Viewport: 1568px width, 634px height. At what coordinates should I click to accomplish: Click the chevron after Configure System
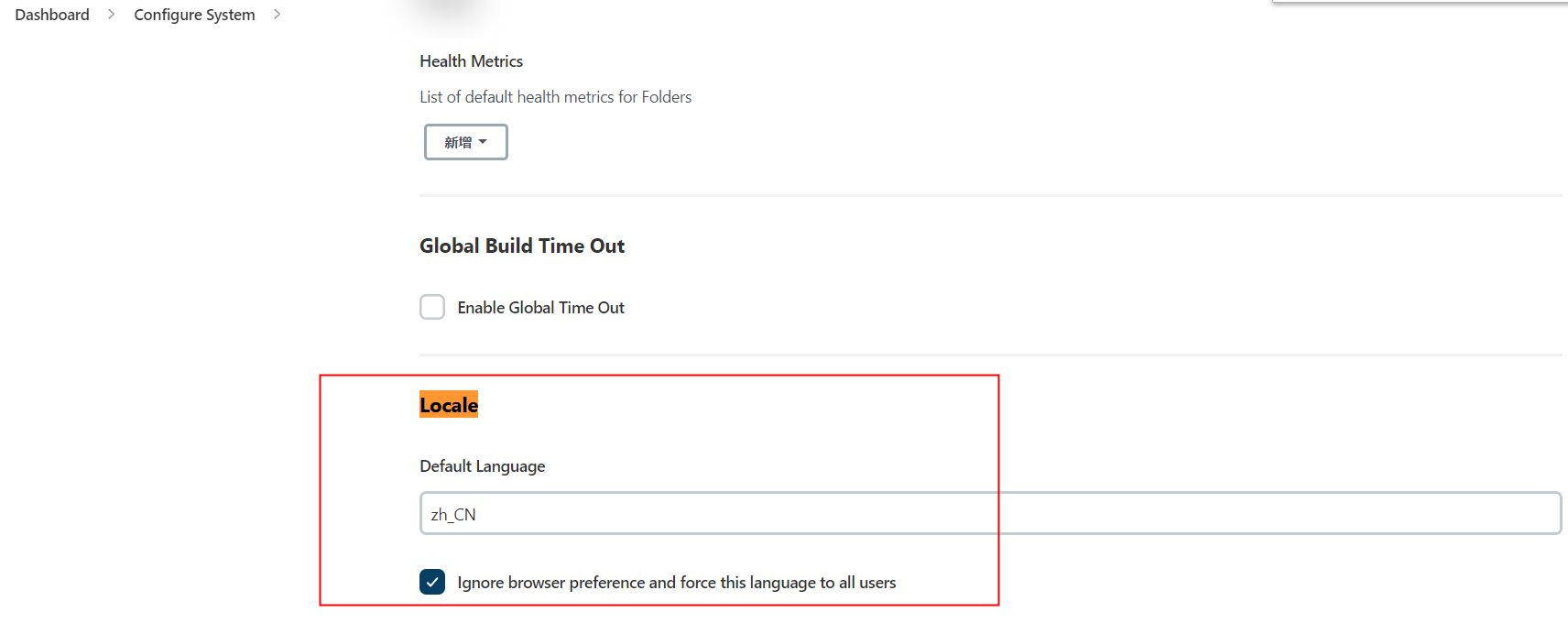tap(277, 15)
